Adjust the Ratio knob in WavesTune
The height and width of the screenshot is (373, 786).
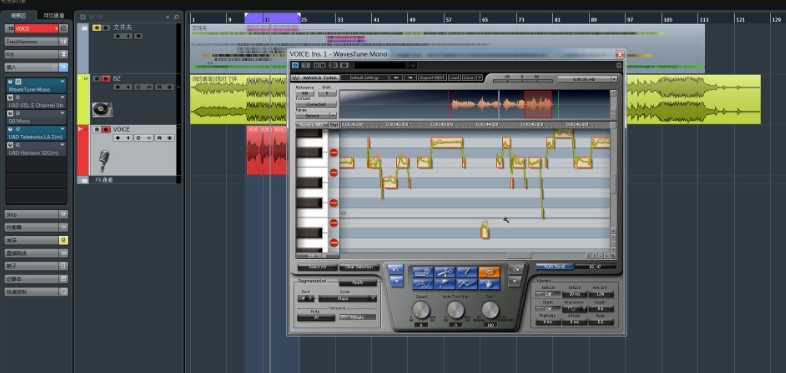click(490, 310)
